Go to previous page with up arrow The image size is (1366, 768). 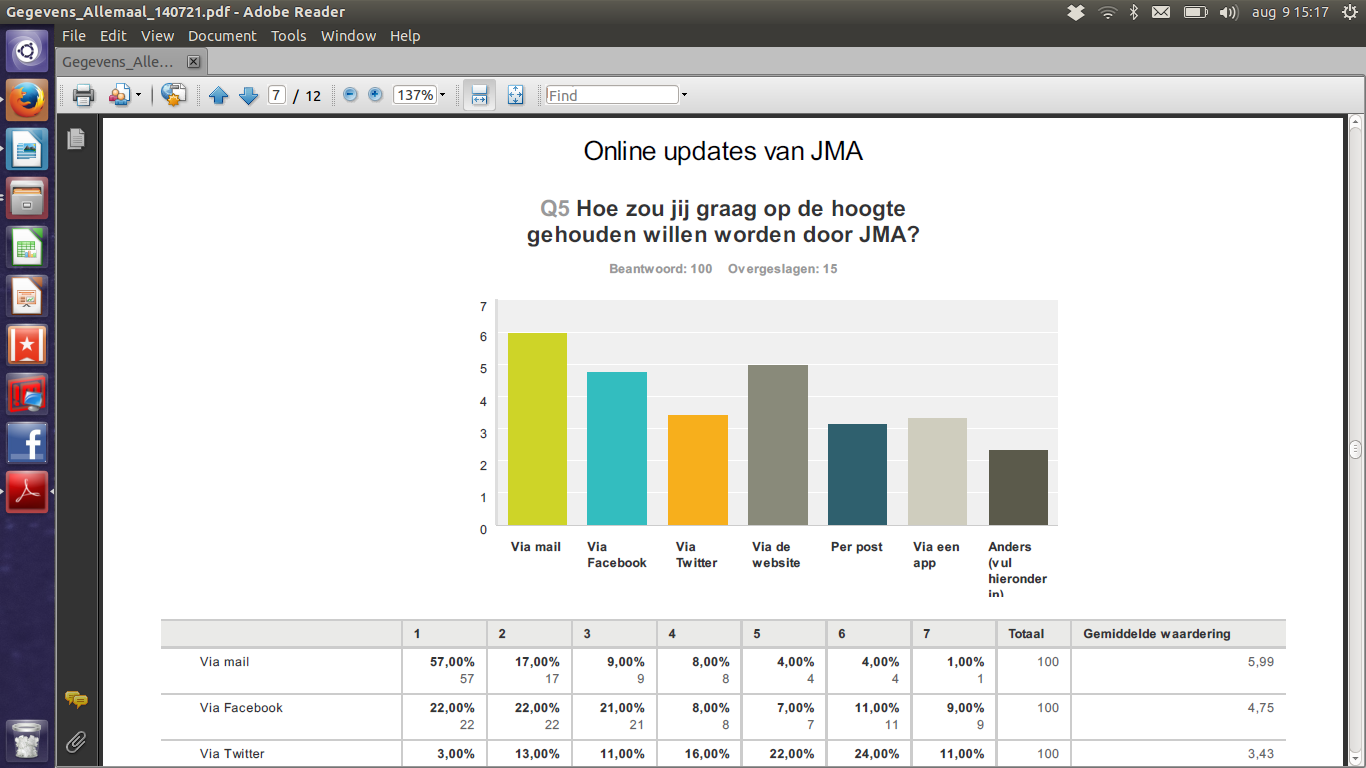(x=219, y=95)
